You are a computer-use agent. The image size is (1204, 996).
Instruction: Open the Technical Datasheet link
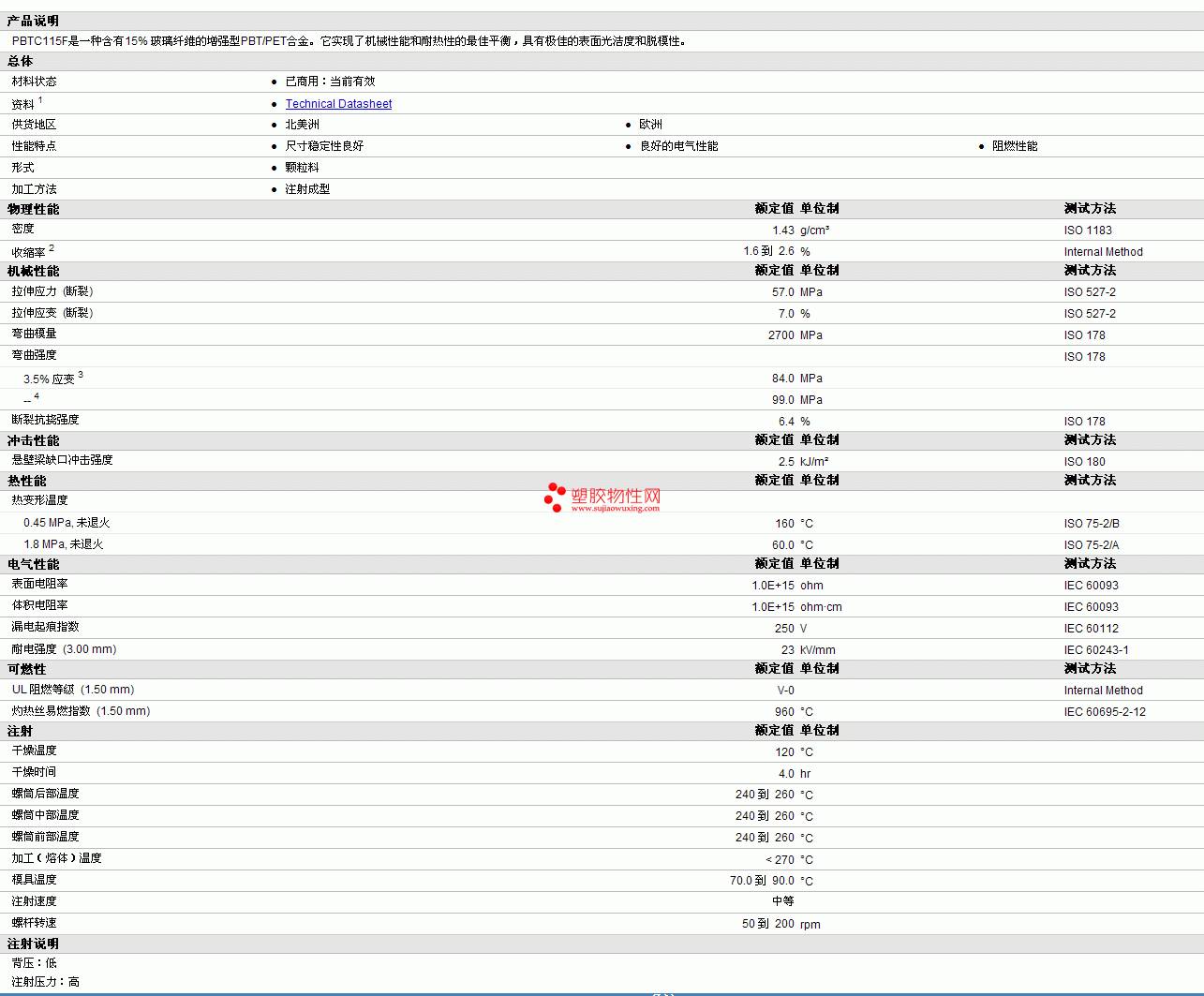[338, 104]
